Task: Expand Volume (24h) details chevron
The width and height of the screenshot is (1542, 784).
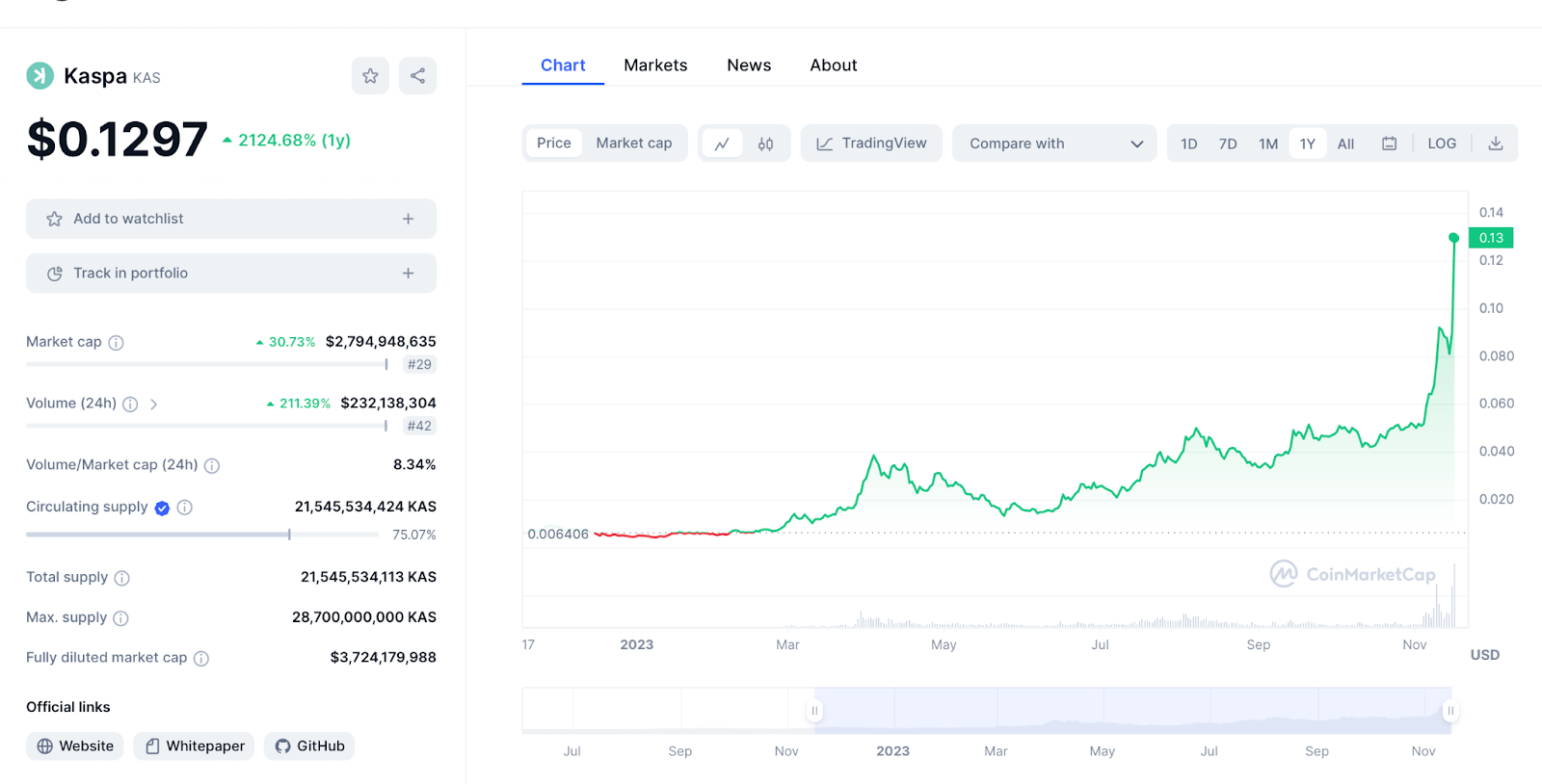Action: pyautogui.click(x=153, y=405)
